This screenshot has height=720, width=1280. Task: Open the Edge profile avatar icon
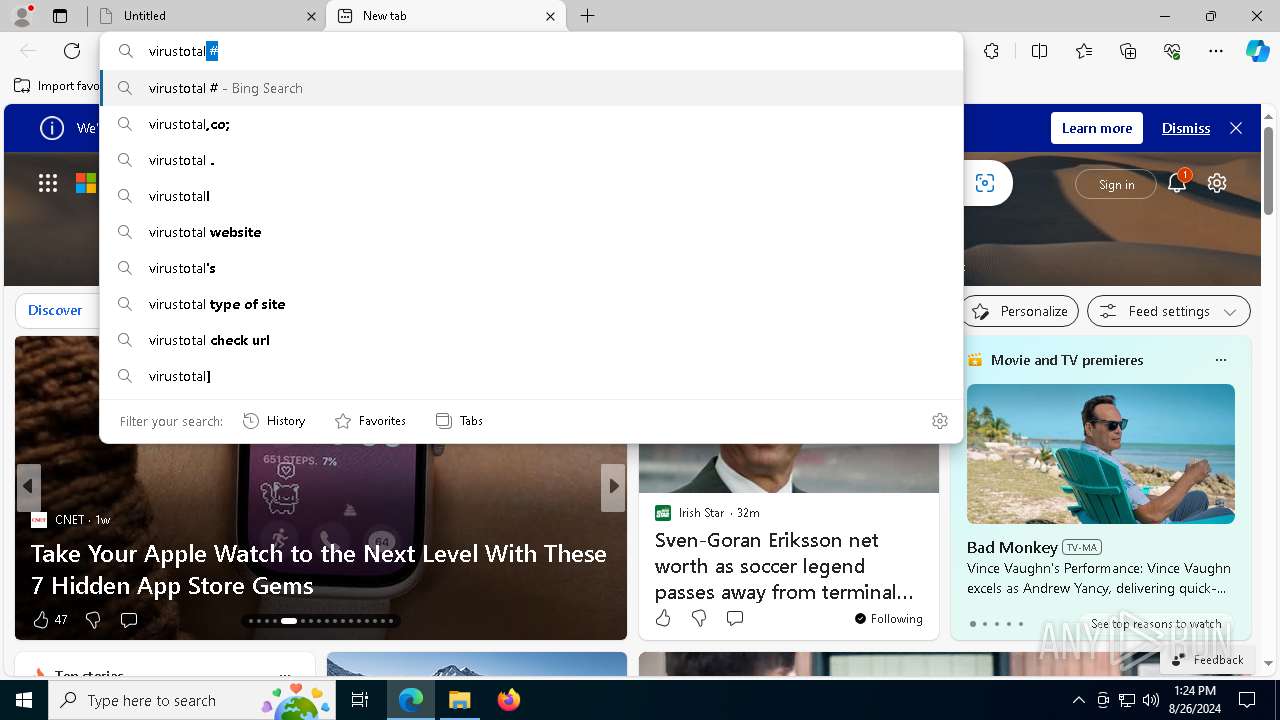click(x=22, y=16)
